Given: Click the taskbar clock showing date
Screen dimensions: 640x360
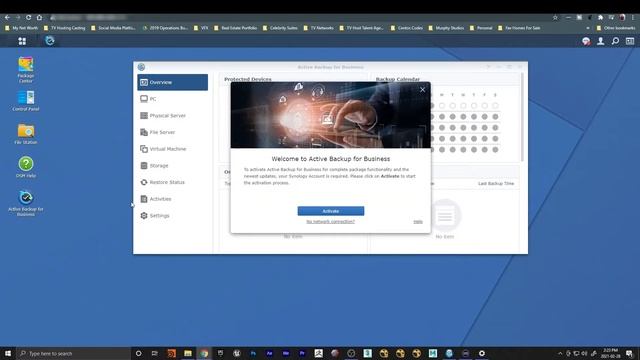Looking at the screenshot, I should [x=611, y=353].
